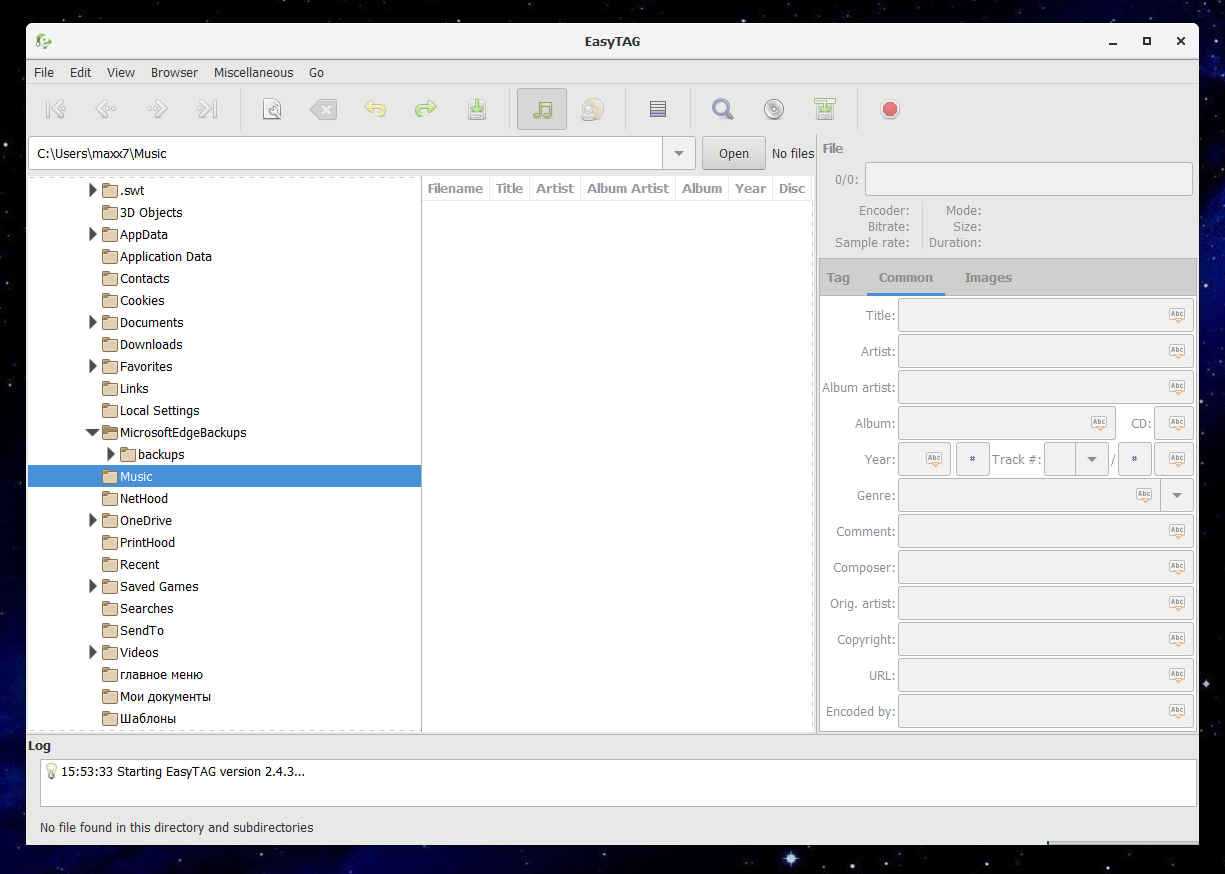Open the Genre dropdown list
Image resolution: width=1225 pixels, height=874 pixels.
tap(1176, 495)
